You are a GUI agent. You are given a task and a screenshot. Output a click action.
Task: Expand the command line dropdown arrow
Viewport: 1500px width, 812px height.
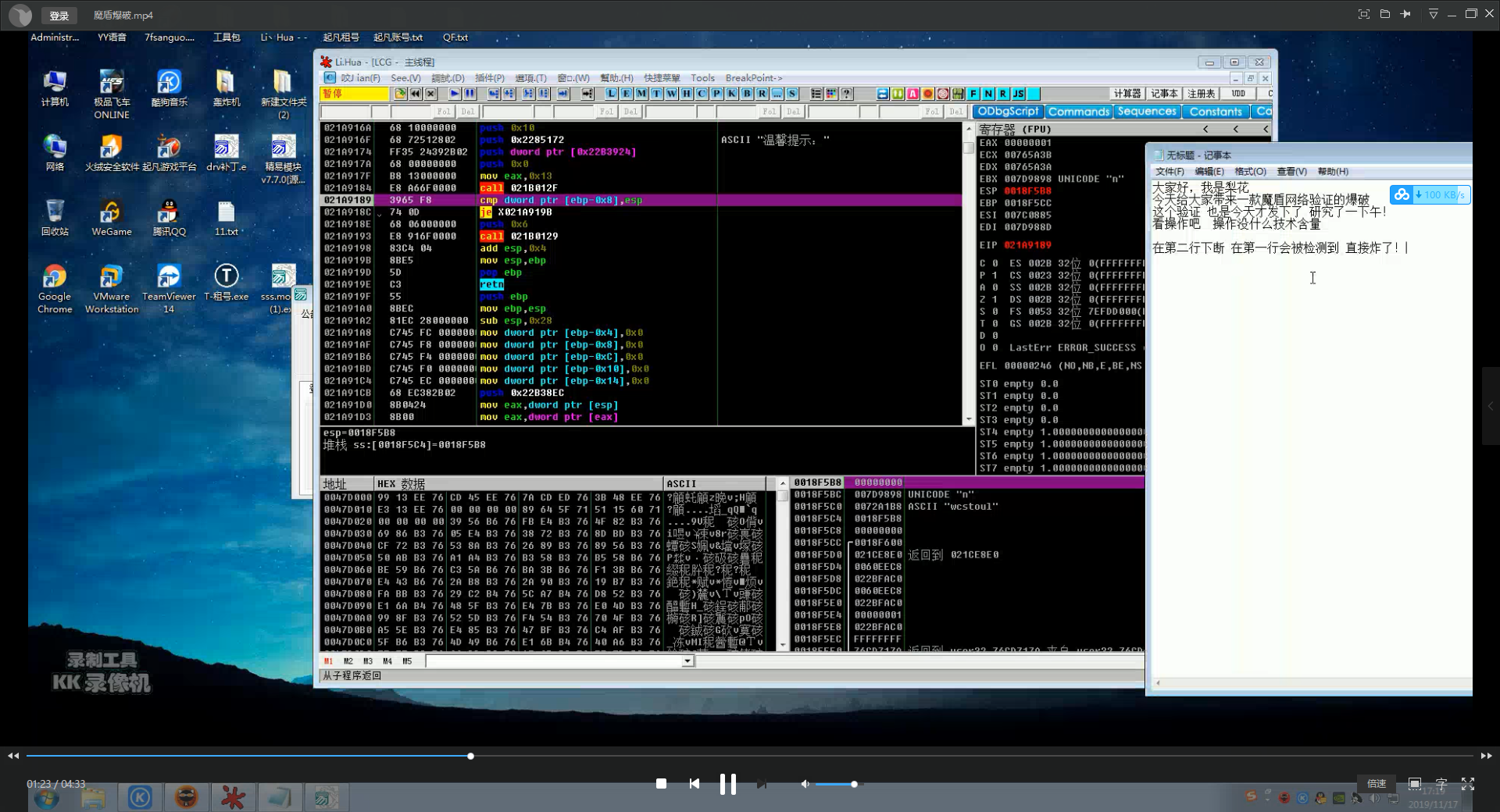point(687,661)
